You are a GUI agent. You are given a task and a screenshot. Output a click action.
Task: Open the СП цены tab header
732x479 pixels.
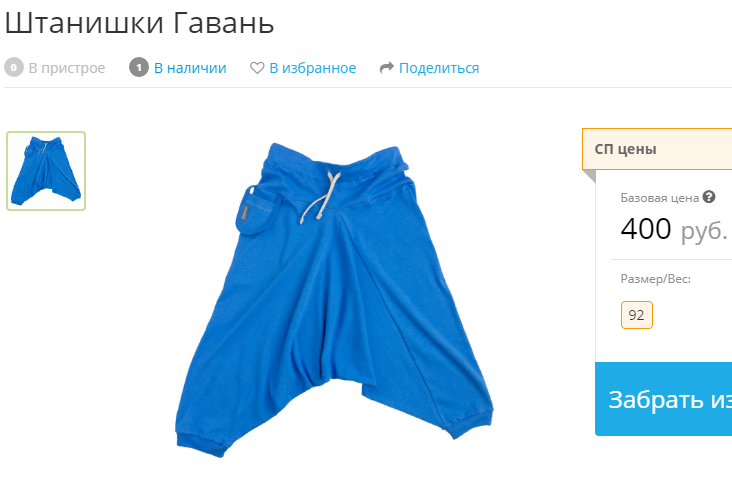[657, 149]
